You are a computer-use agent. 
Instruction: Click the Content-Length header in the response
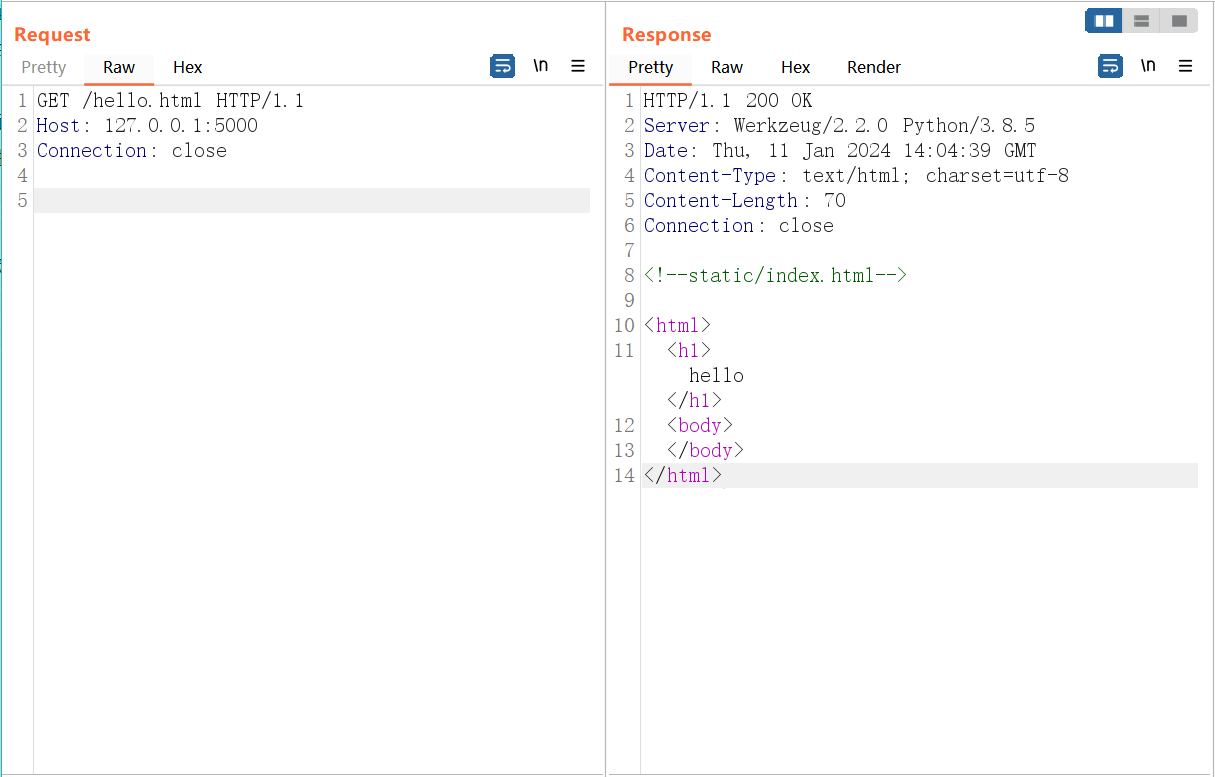[x=720, y=201]
